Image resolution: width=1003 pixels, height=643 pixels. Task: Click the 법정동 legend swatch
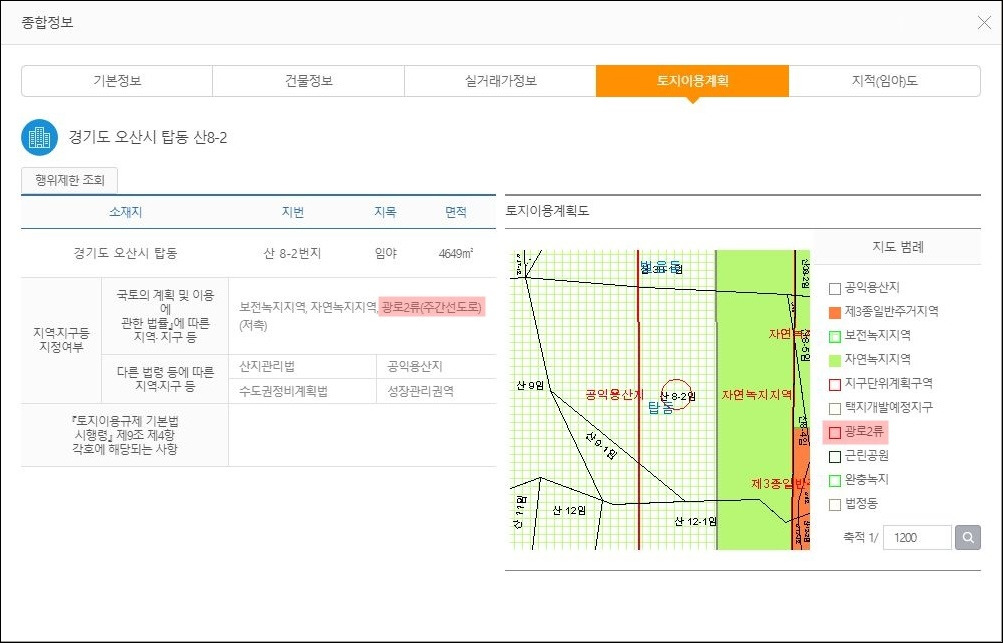(835, 505)
